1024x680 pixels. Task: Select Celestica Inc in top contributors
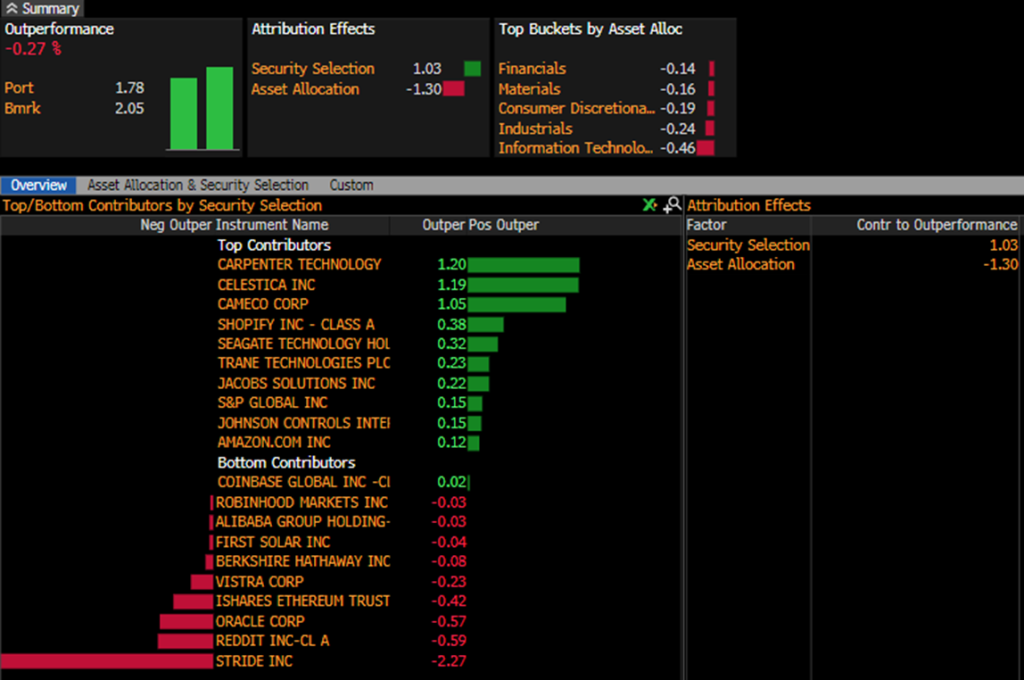266,285
